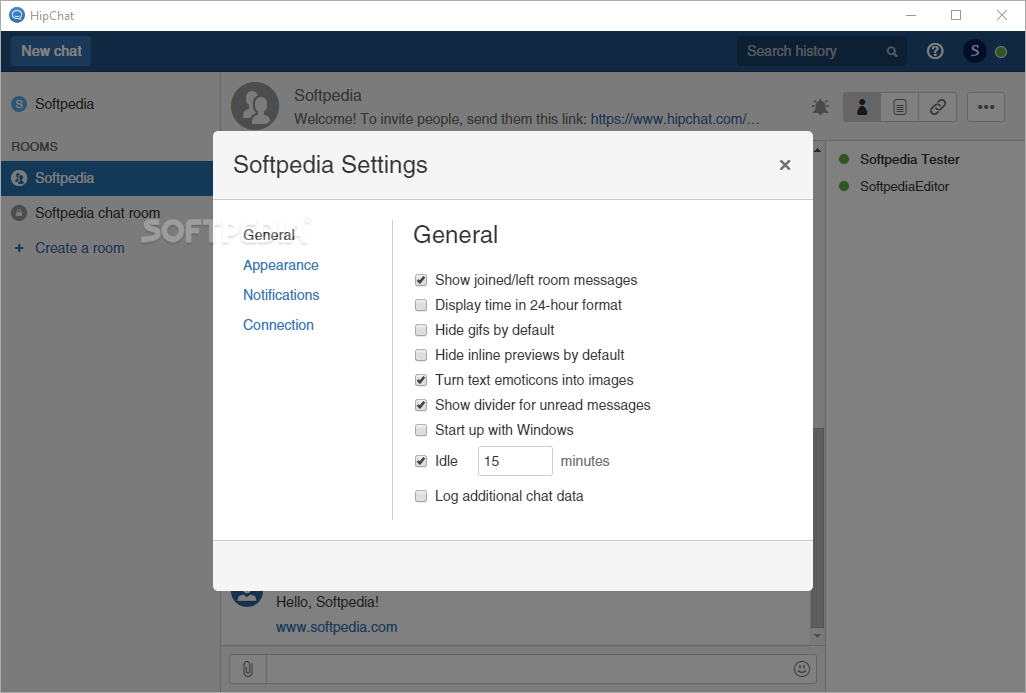Uncheck the Idle checkbox

(421, 461)
